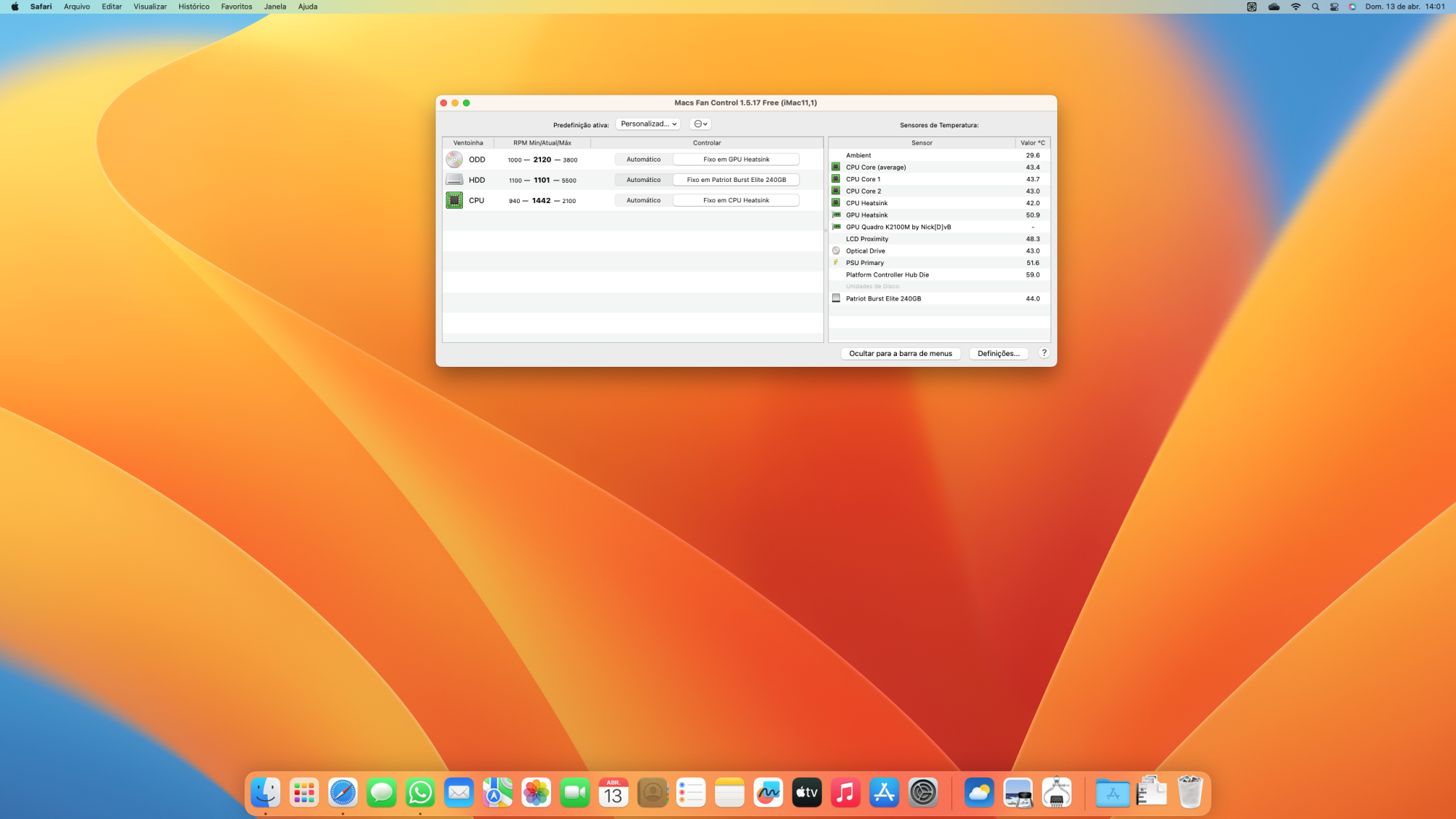The width and height of the screenshot is (1456, 819).
Task: Click the help question mark button
Action: [x=1044, y=353]
